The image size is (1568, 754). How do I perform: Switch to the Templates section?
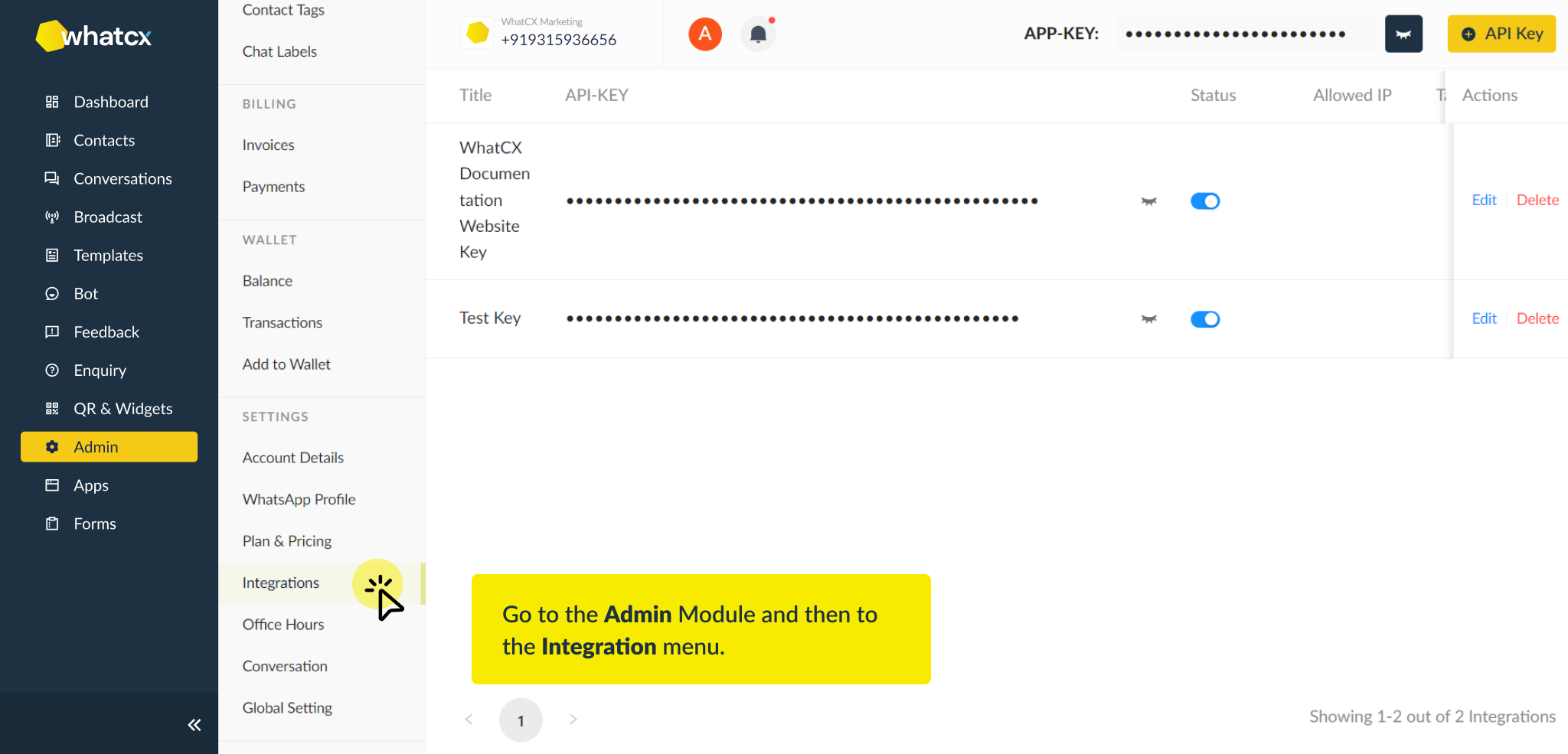click(x=108, y=255)
